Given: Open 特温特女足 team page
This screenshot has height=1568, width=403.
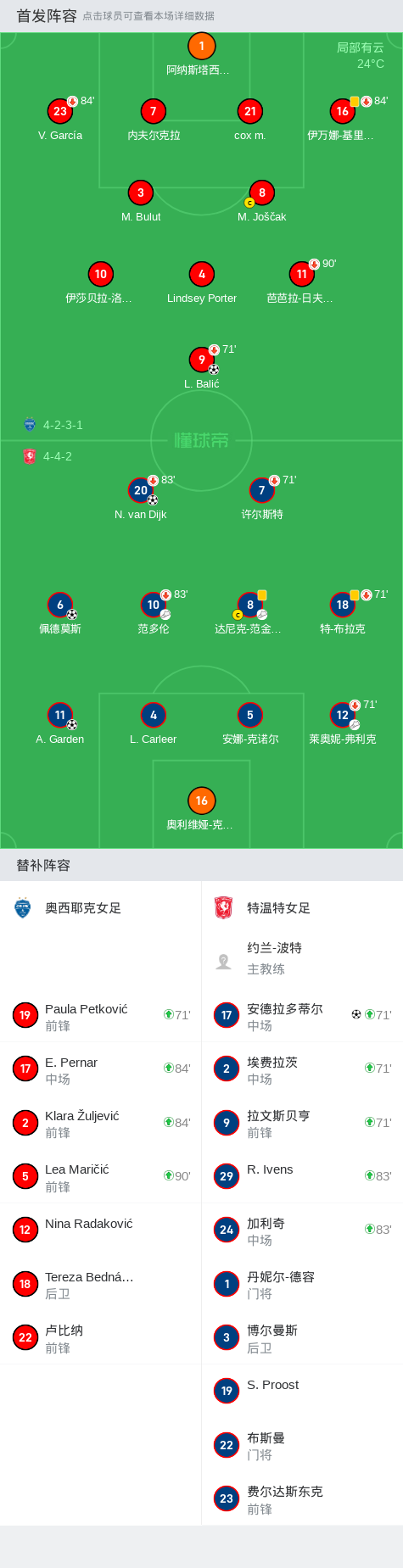Looking at the screenshot, I should click(x=278, y=908).
